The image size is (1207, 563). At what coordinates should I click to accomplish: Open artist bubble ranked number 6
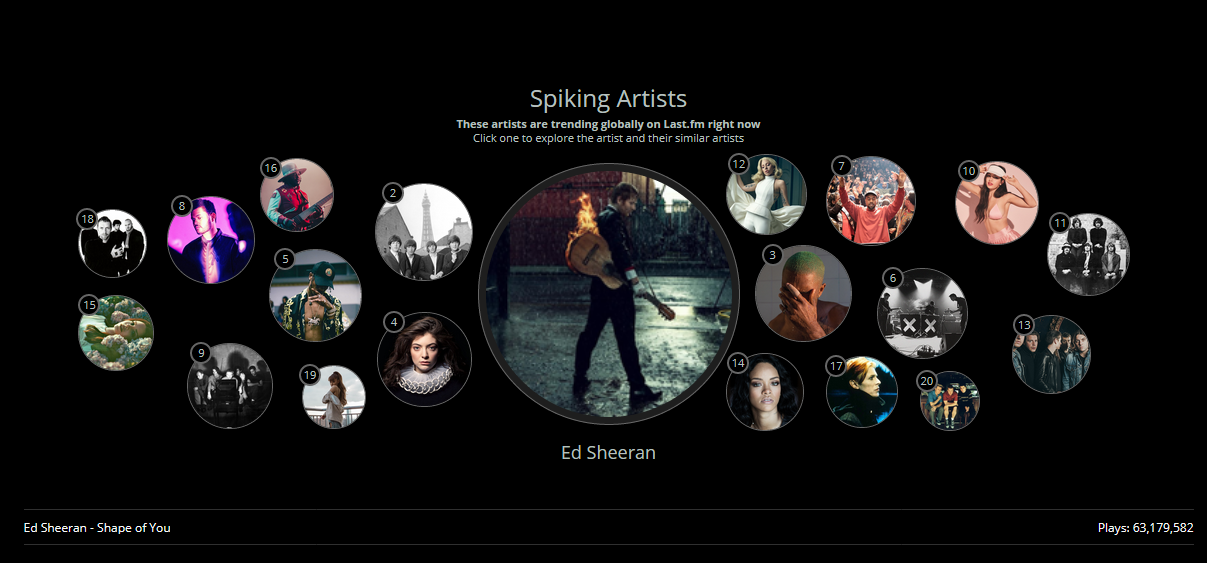tap(922, 313)
